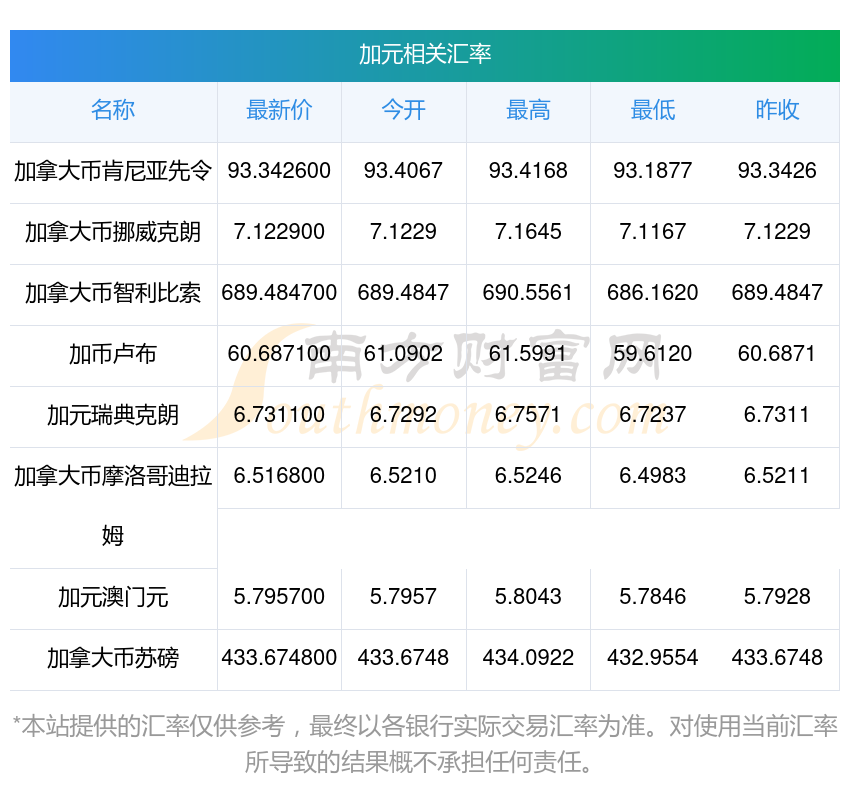
Task: Click opening value 5.7957
Action: pos(403,597)
